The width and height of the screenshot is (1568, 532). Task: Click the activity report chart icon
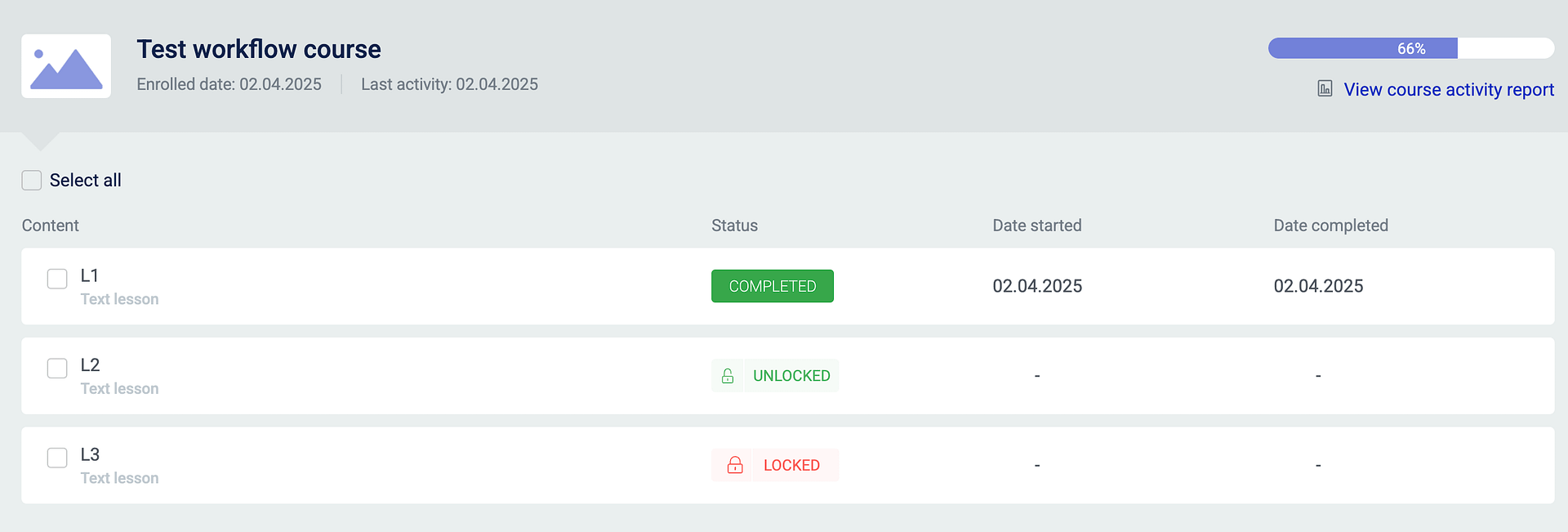[1325, 88]
